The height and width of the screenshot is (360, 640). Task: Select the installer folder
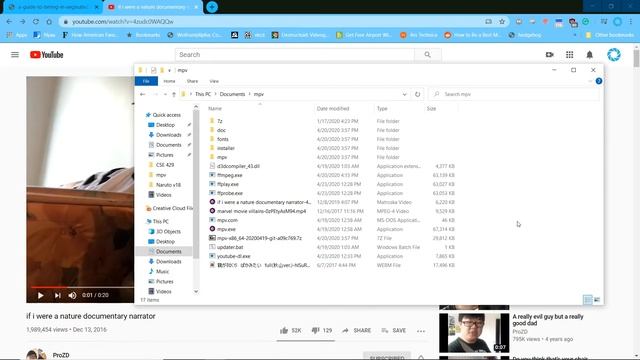click(x=226, y=148)
